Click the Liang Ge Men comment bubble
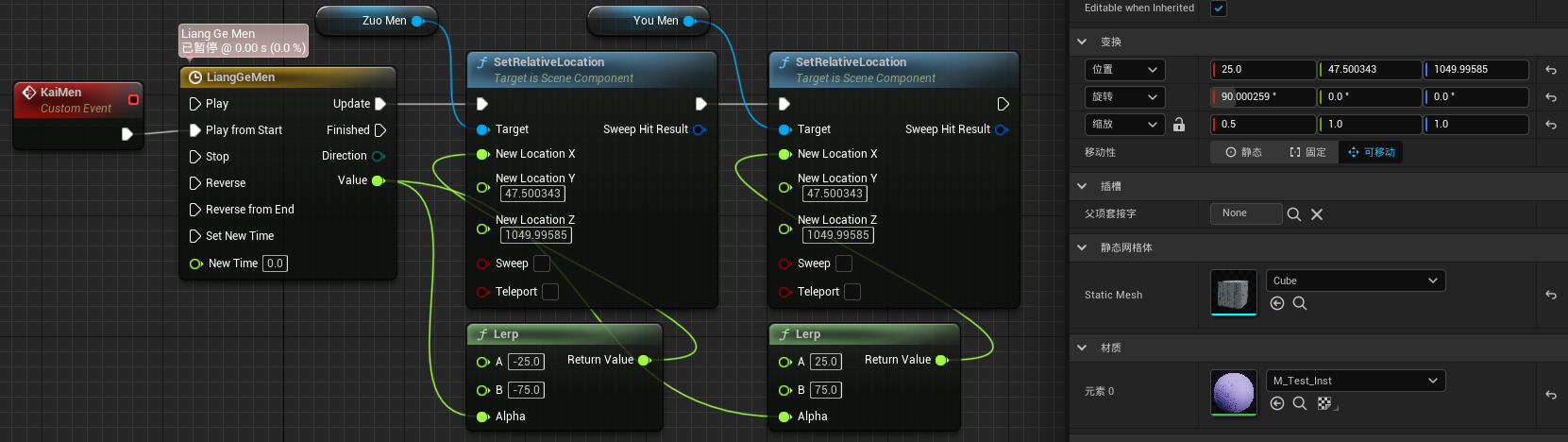The image size is (1568, 442). [x=244, y=41]
